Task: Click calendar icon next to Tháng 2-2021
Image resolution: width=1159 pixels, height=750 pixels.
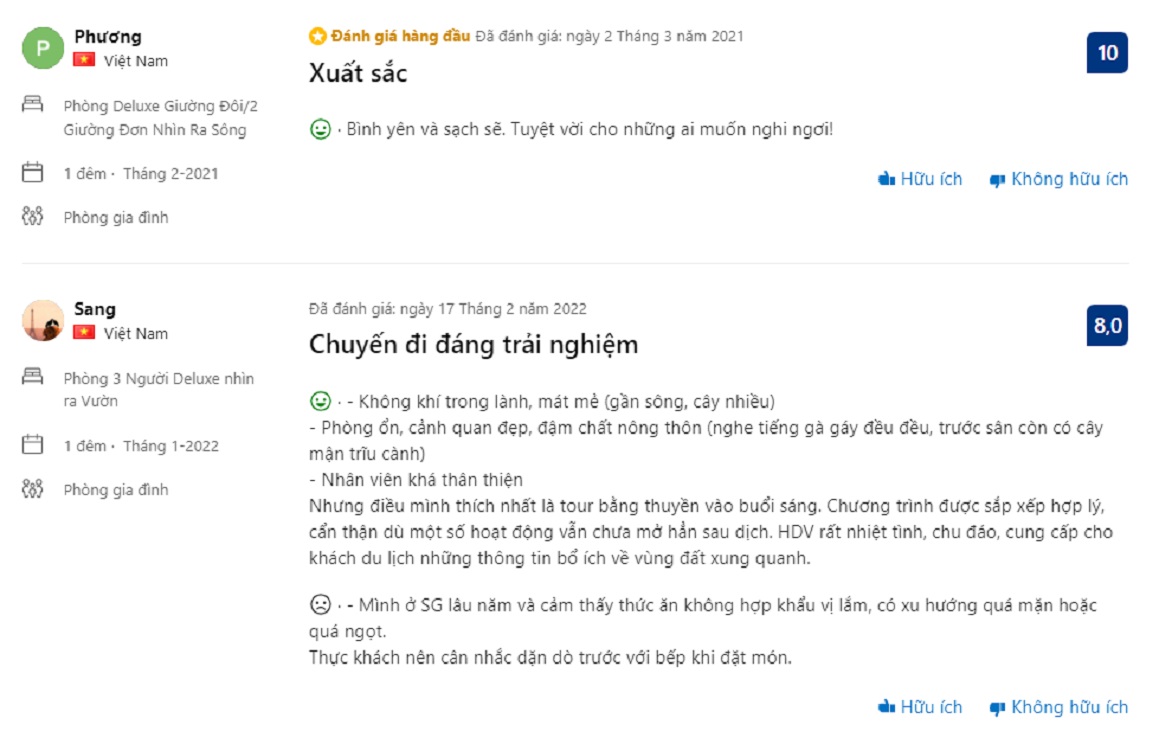Action: [x=33, y=173]
